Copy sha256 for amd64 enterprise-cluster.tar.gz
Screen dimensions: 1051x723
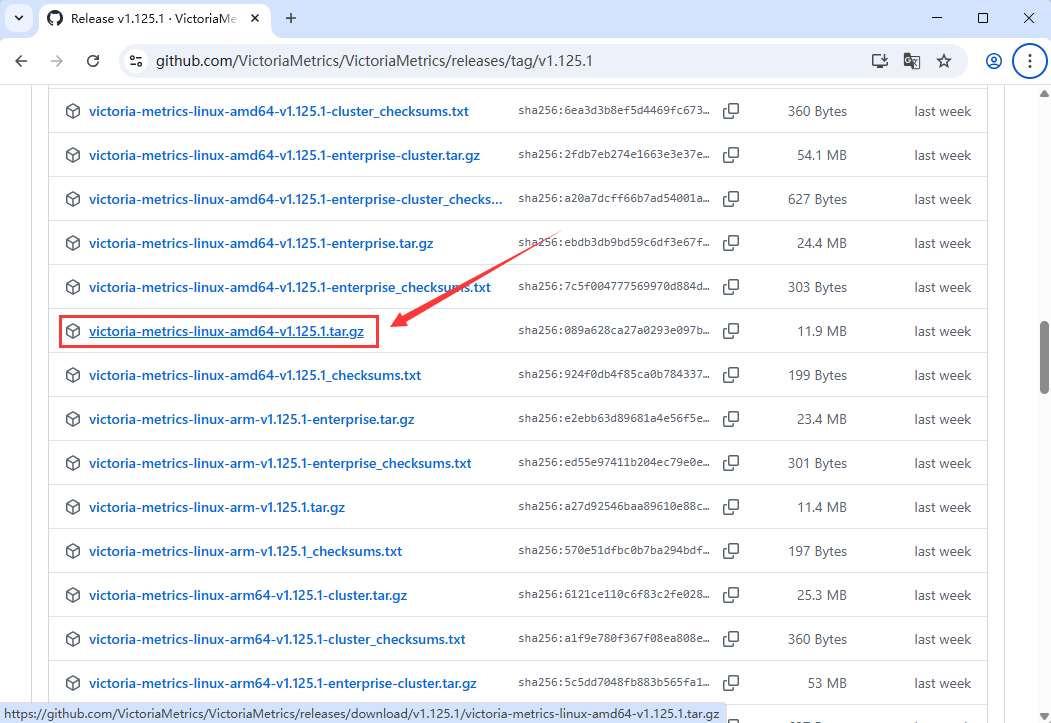pyautogui.click(x=731, y=155)
